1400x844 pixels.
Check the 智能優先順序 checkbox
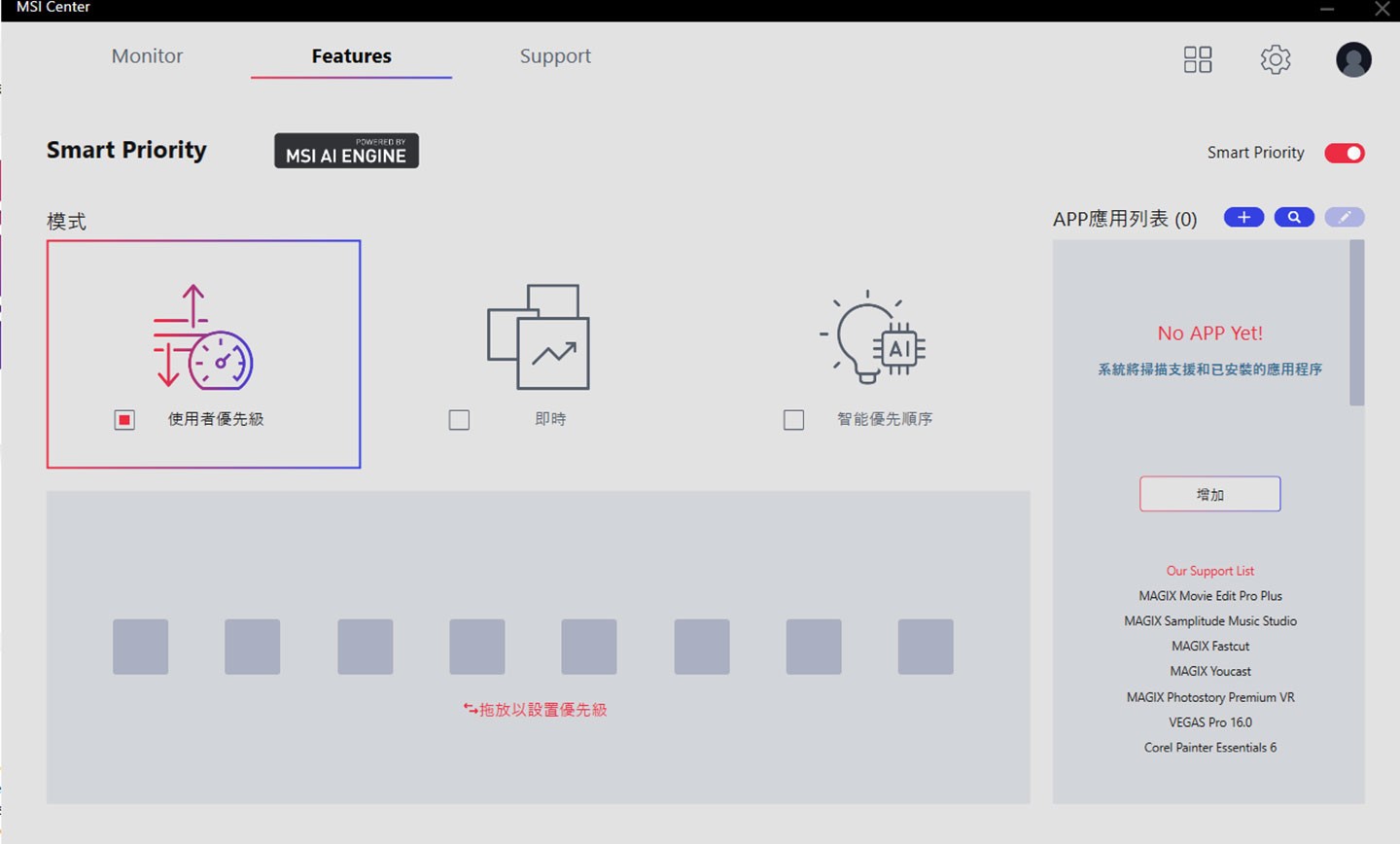(793, 420)
